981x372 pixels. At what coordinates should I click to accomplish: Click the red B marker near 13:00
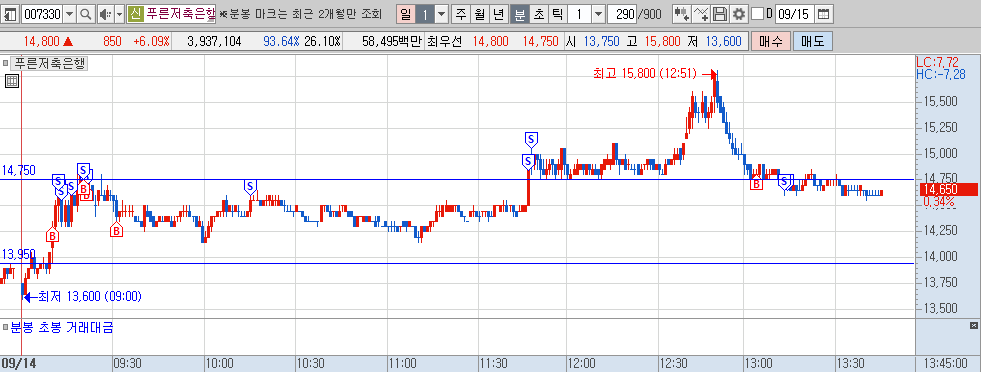[x=756, y=184]
